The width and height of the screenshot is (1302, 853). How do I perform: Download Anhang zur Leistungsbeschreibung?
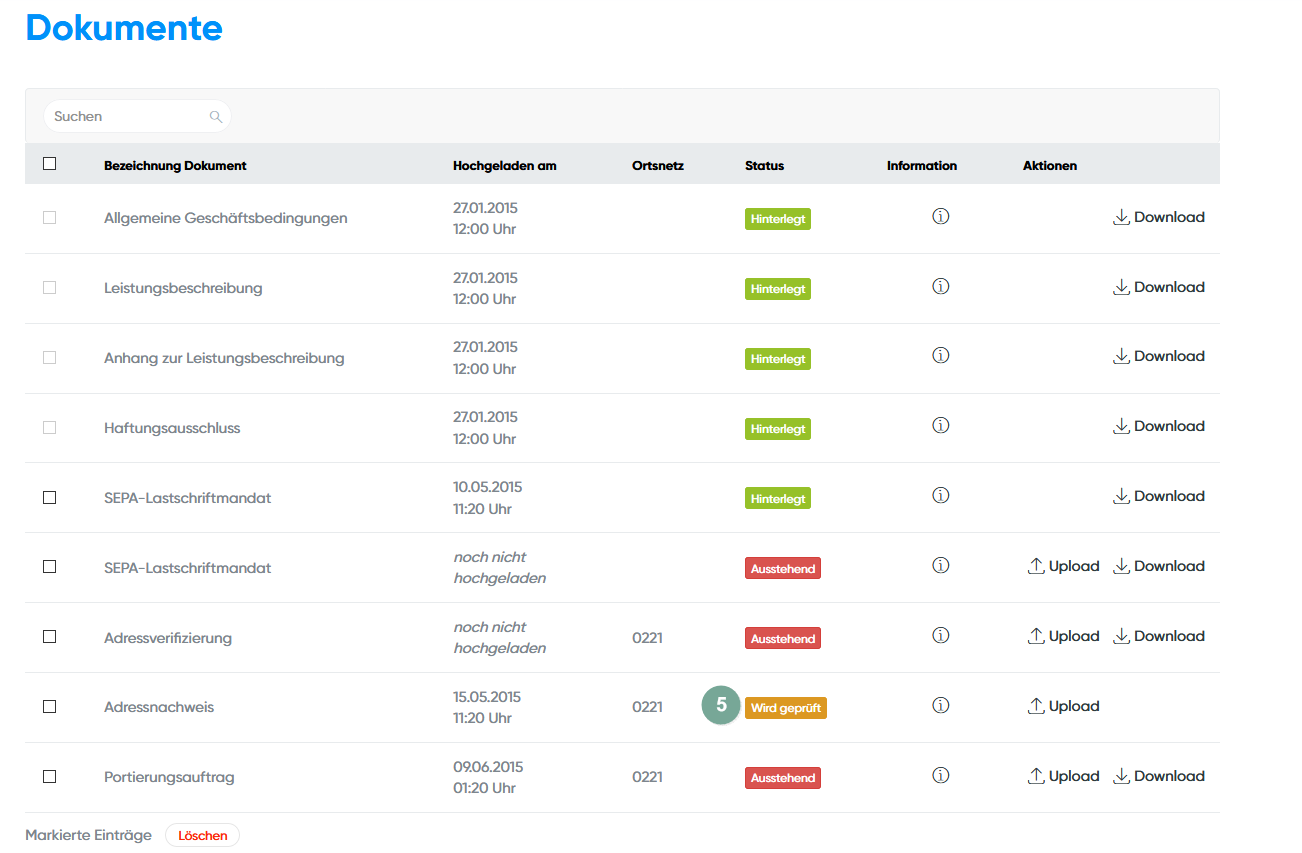(x=1159, y=356)
